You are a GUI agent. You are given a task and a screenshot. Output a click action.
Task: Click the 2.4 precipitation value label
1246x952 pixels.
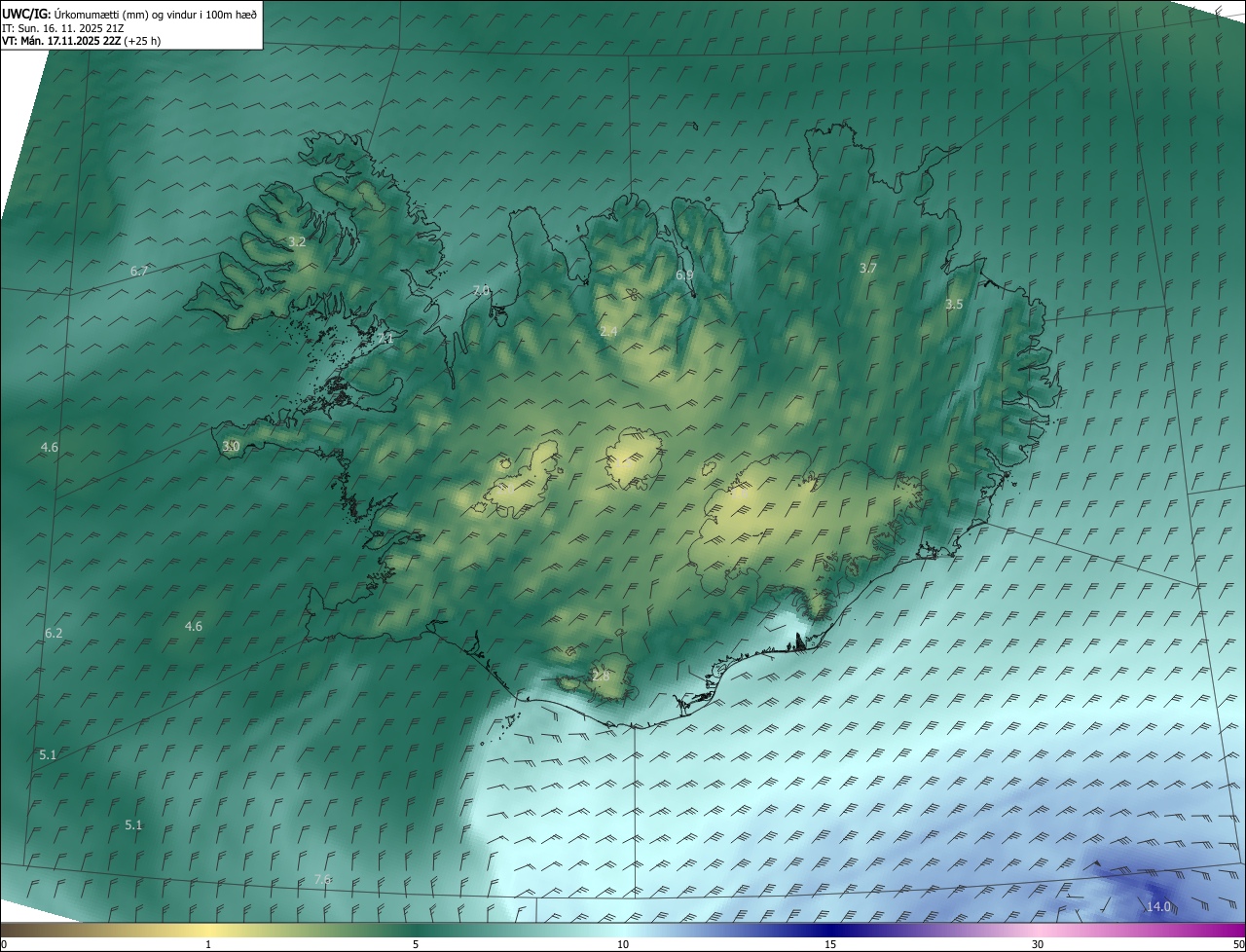pyautogui.click(x=608, y=332)
